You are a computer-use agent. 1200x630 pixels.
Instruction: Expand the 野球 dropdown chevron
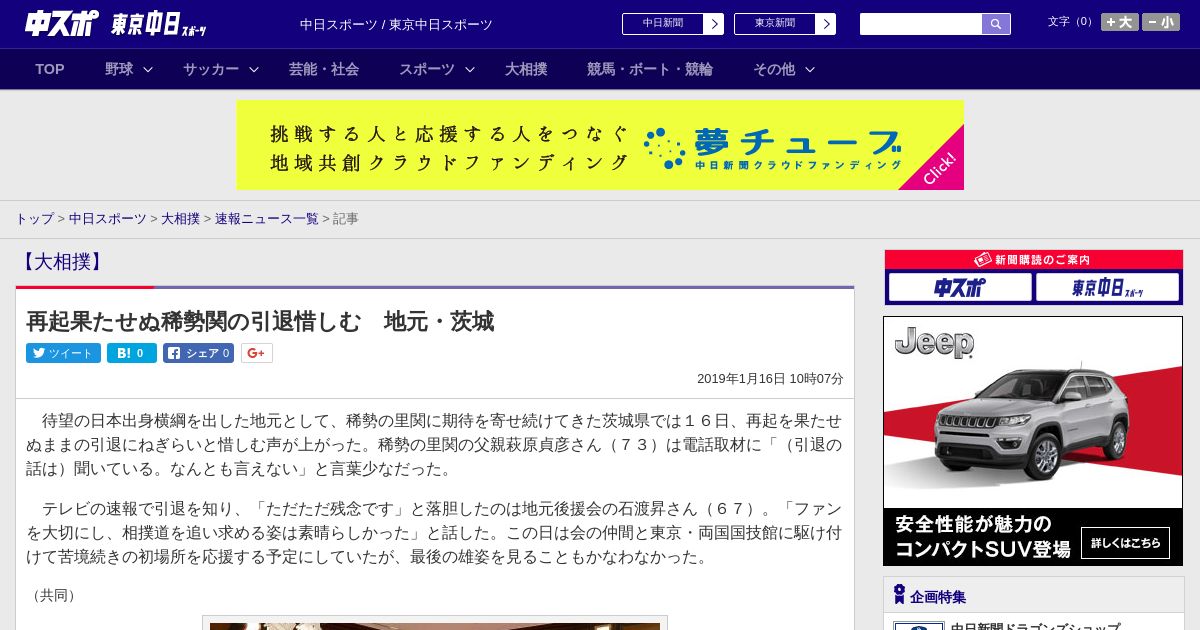148,69
